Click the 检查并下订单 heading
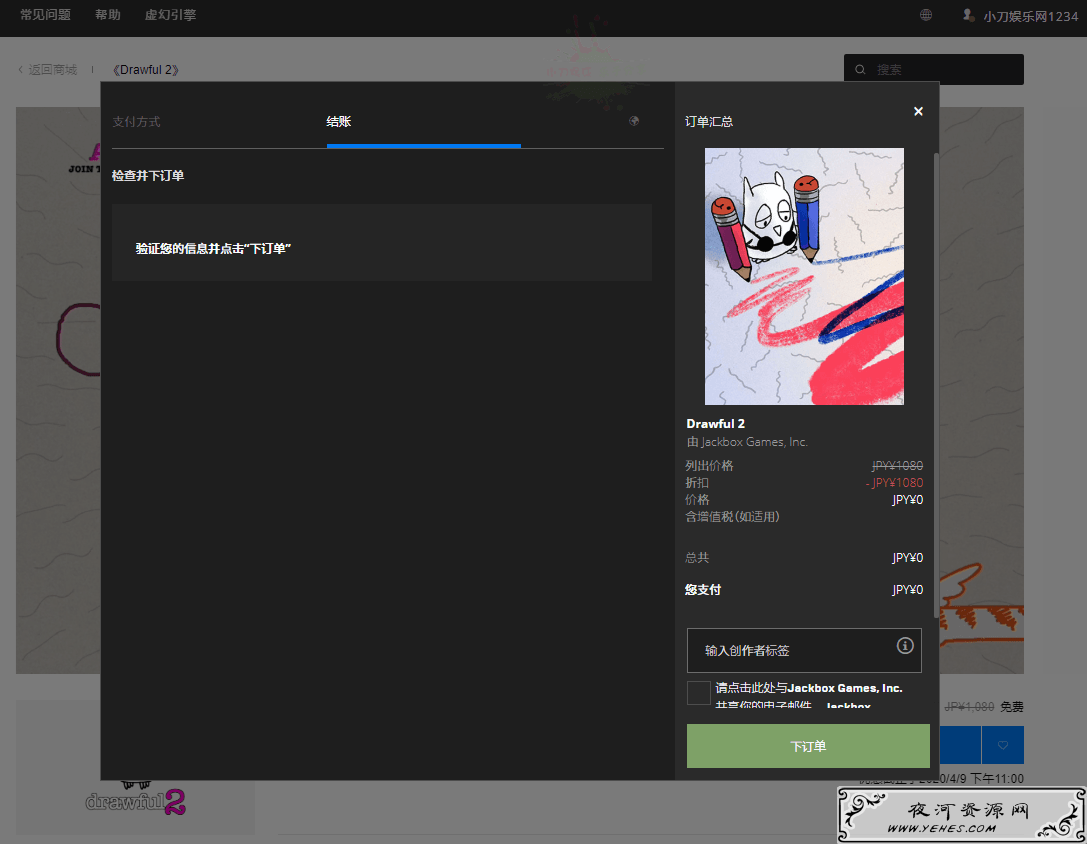Viewport: 1087px width, 844px height. point(148,175)
